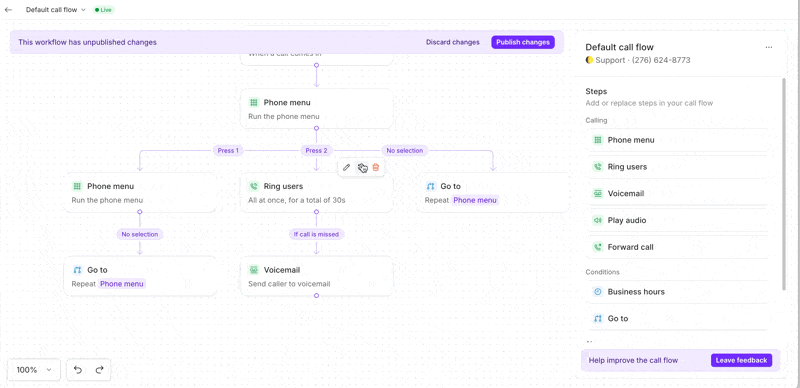Open the 100% zoom level dropdown
Viewport: 800px width, 388px height.
coord(34,370)
